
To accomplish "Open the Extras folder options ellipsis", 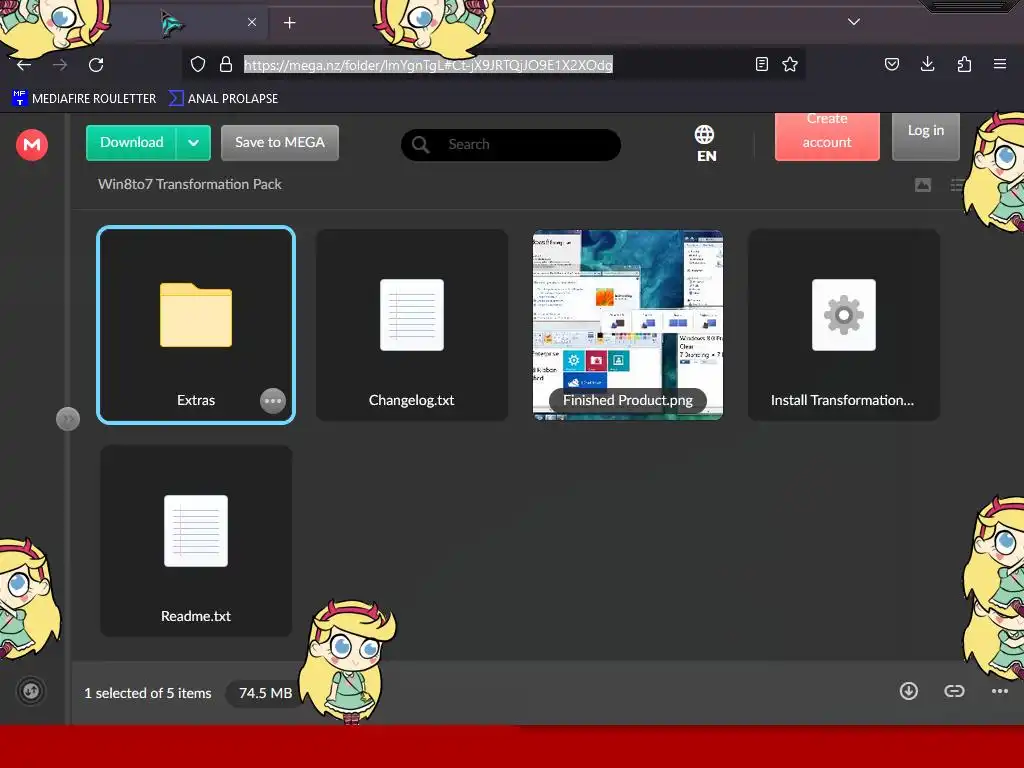I will click(273, 400).
